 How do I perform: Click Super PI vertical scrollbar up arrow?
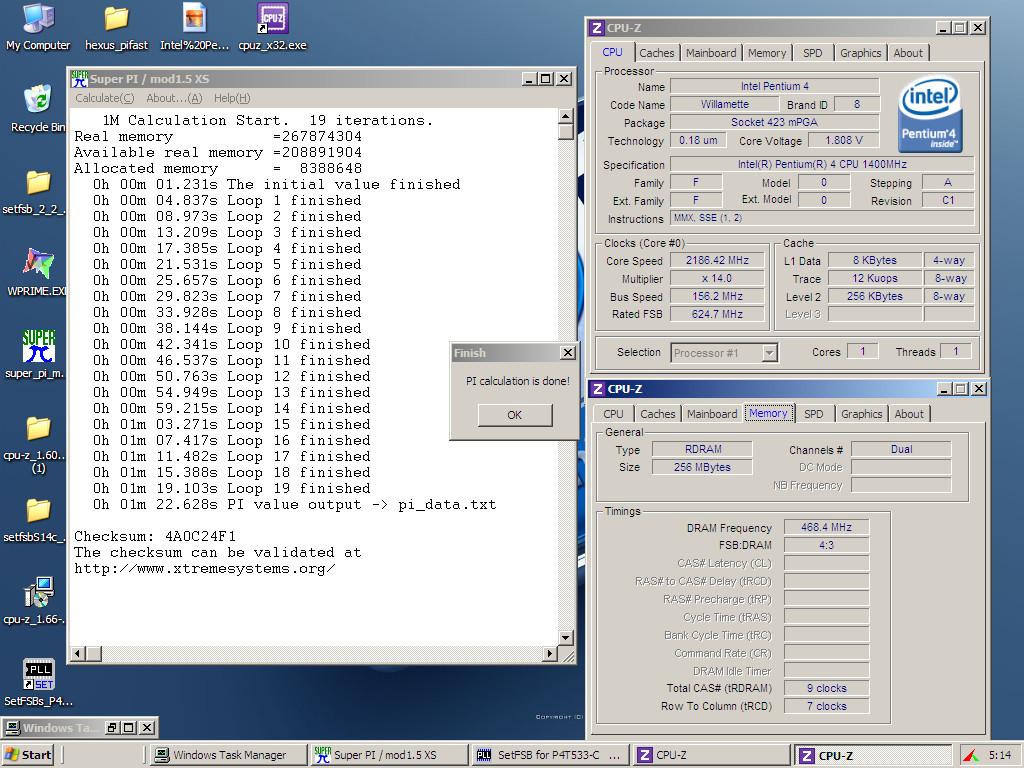point(566,116)
